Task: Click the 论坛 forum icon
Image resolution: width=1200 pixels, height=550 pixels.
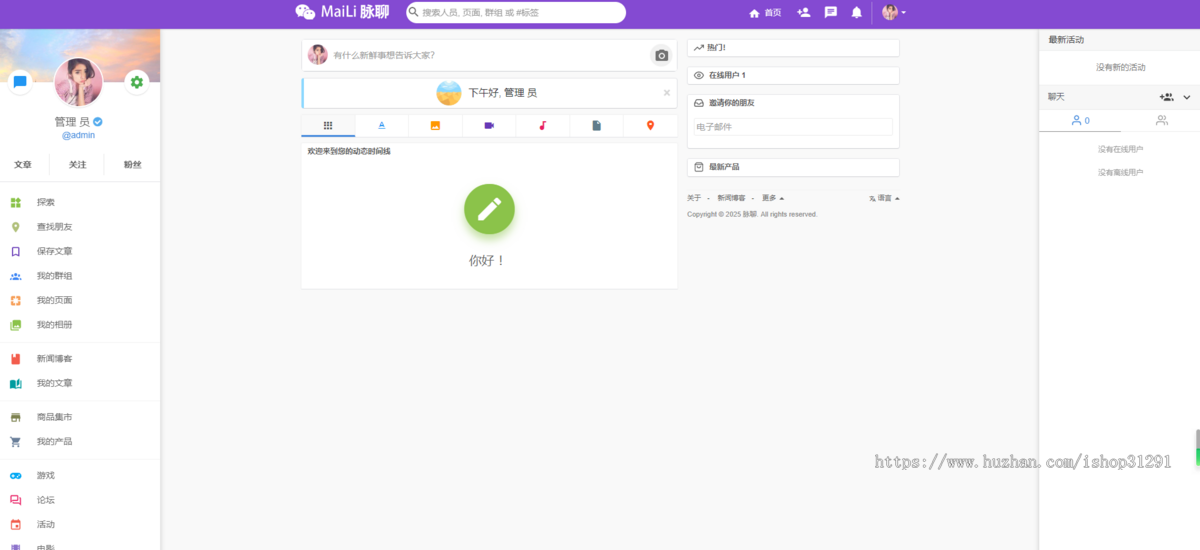Action: 15,500
